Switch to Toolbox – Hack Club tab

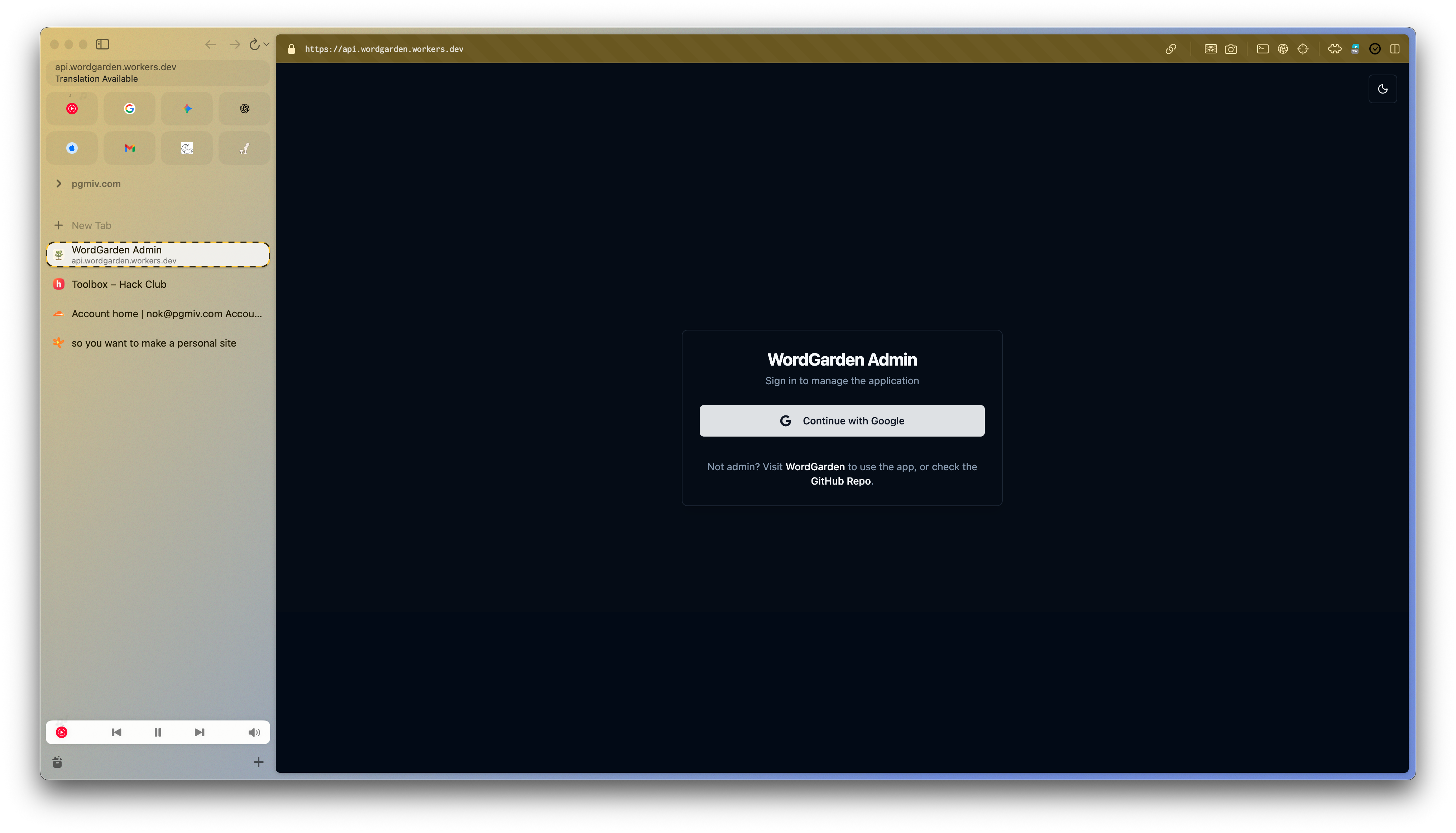click(119, 284)
